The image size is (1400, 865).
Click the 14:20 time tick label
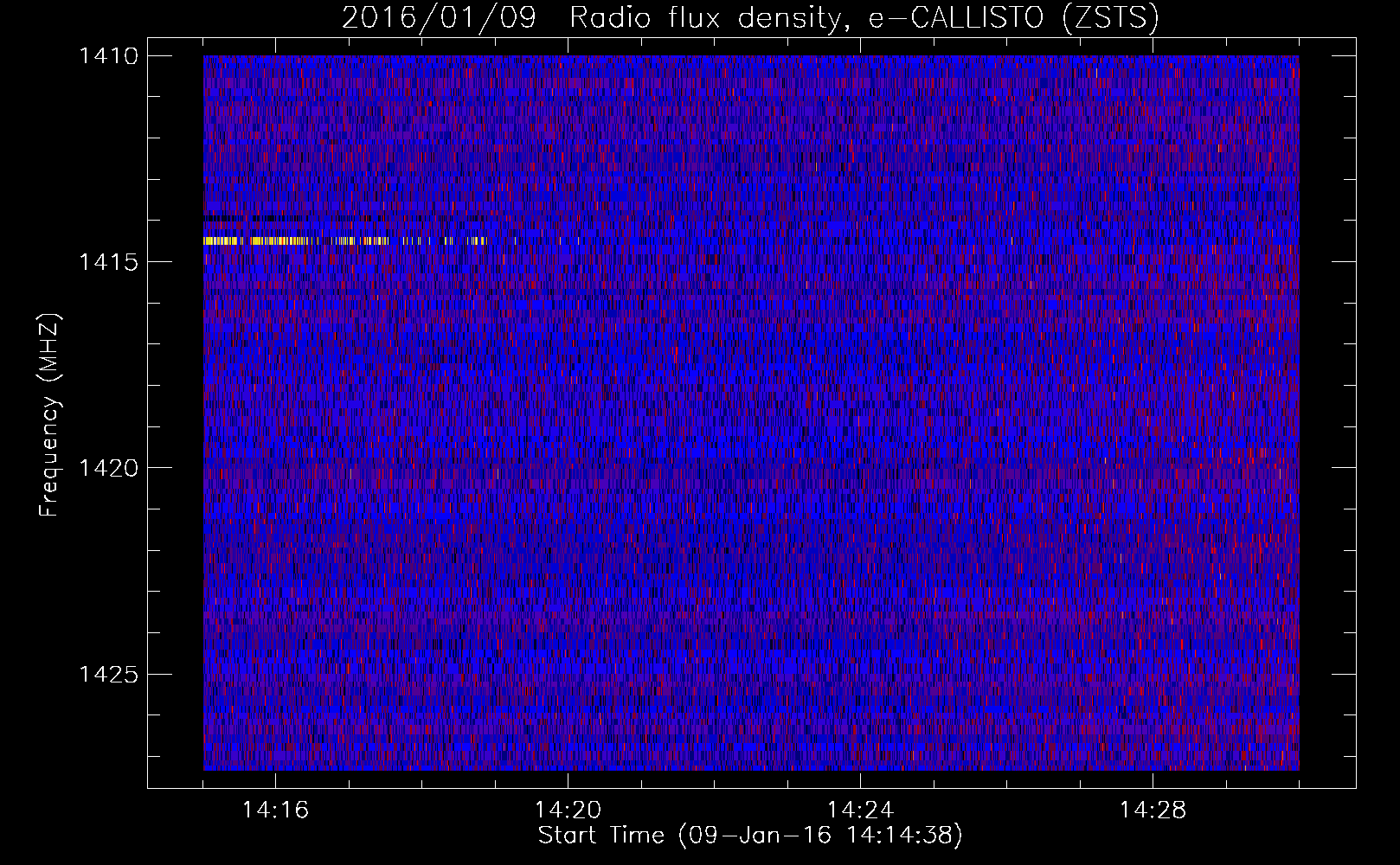tap(568, 811)
